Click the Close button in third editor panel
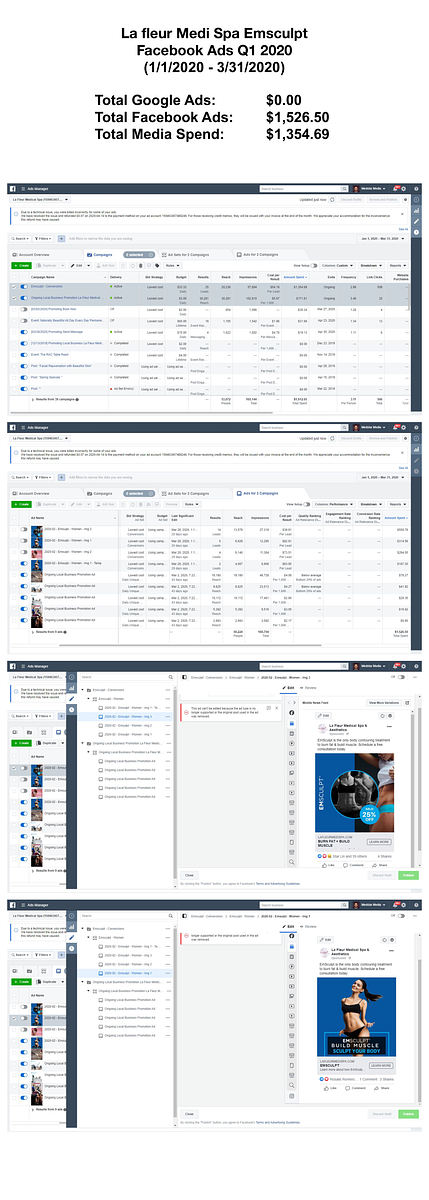The height and width of the screenshot is (1200, 429). 190,874
